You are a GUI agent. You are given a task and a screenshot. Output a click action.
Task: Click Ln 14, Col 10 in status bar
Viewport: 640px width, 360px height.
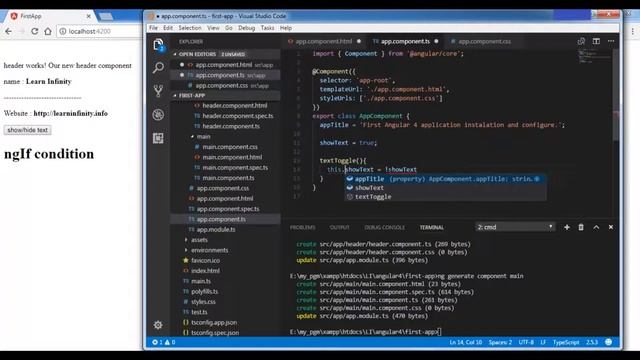point(465,342)
